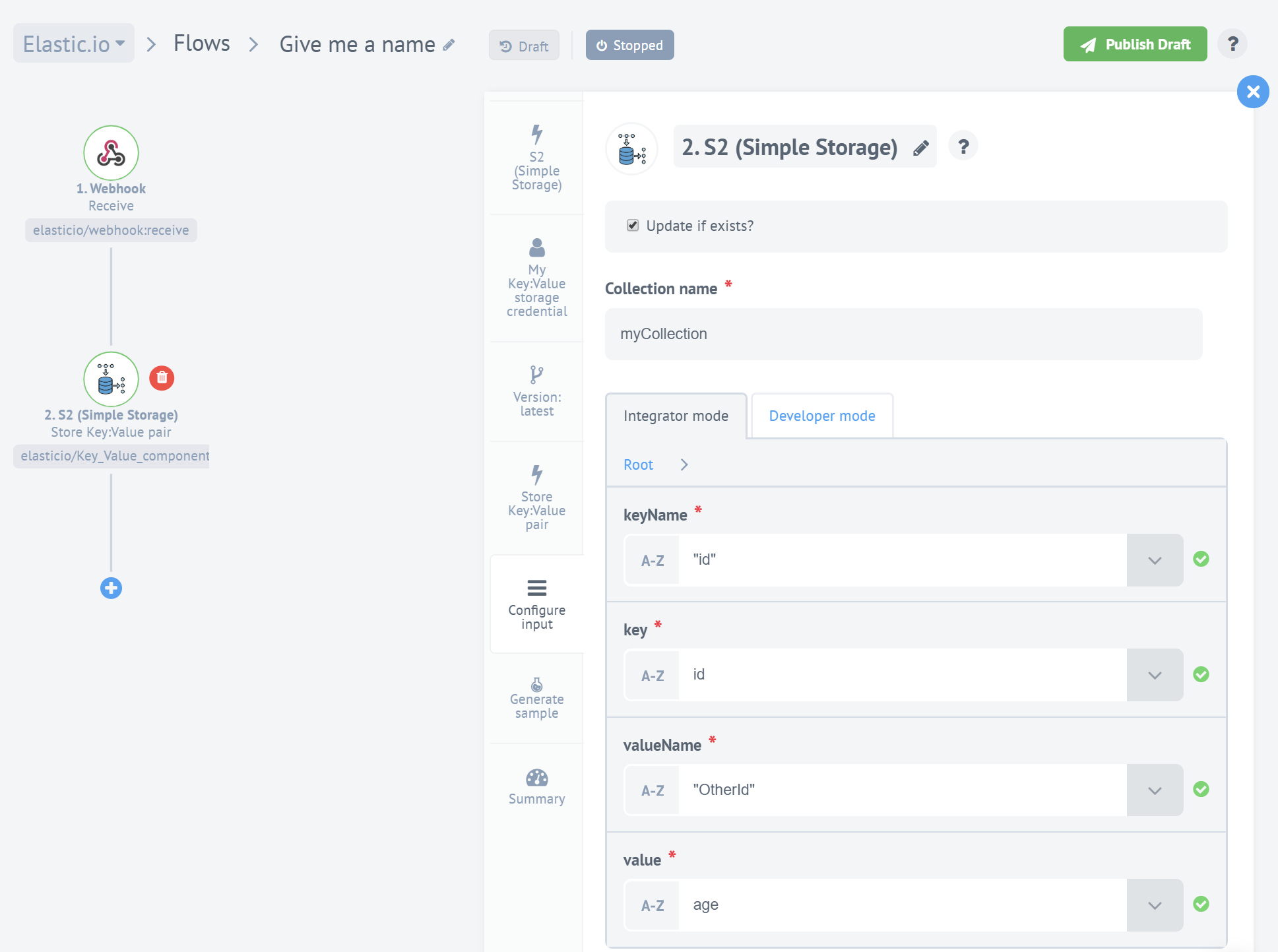Publish the draft flow
The image size is (1278, 952).
tap(1135, 44)
